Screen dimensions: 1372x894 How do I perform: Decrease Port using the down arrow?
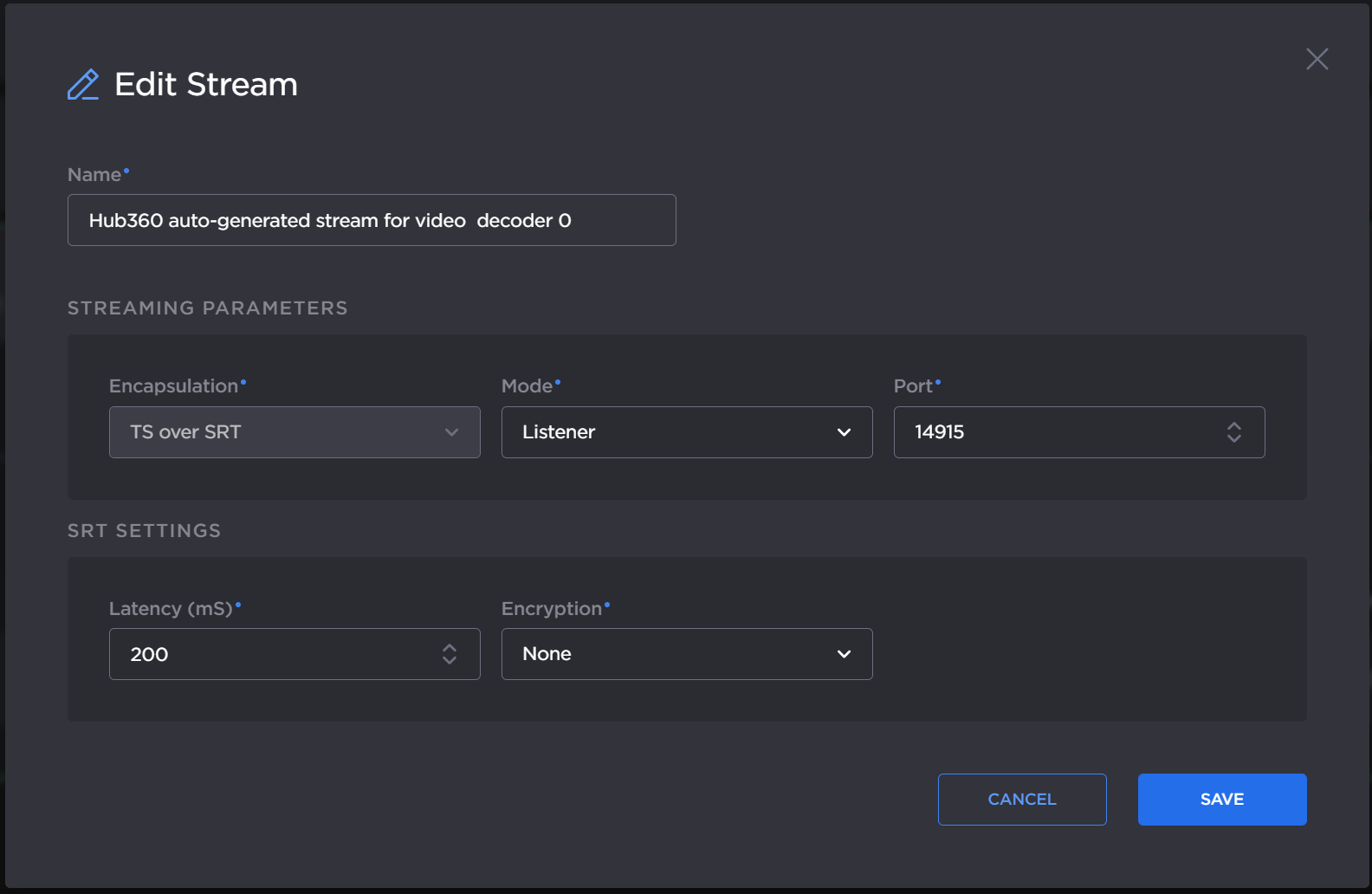click(x=1234, y=438)
